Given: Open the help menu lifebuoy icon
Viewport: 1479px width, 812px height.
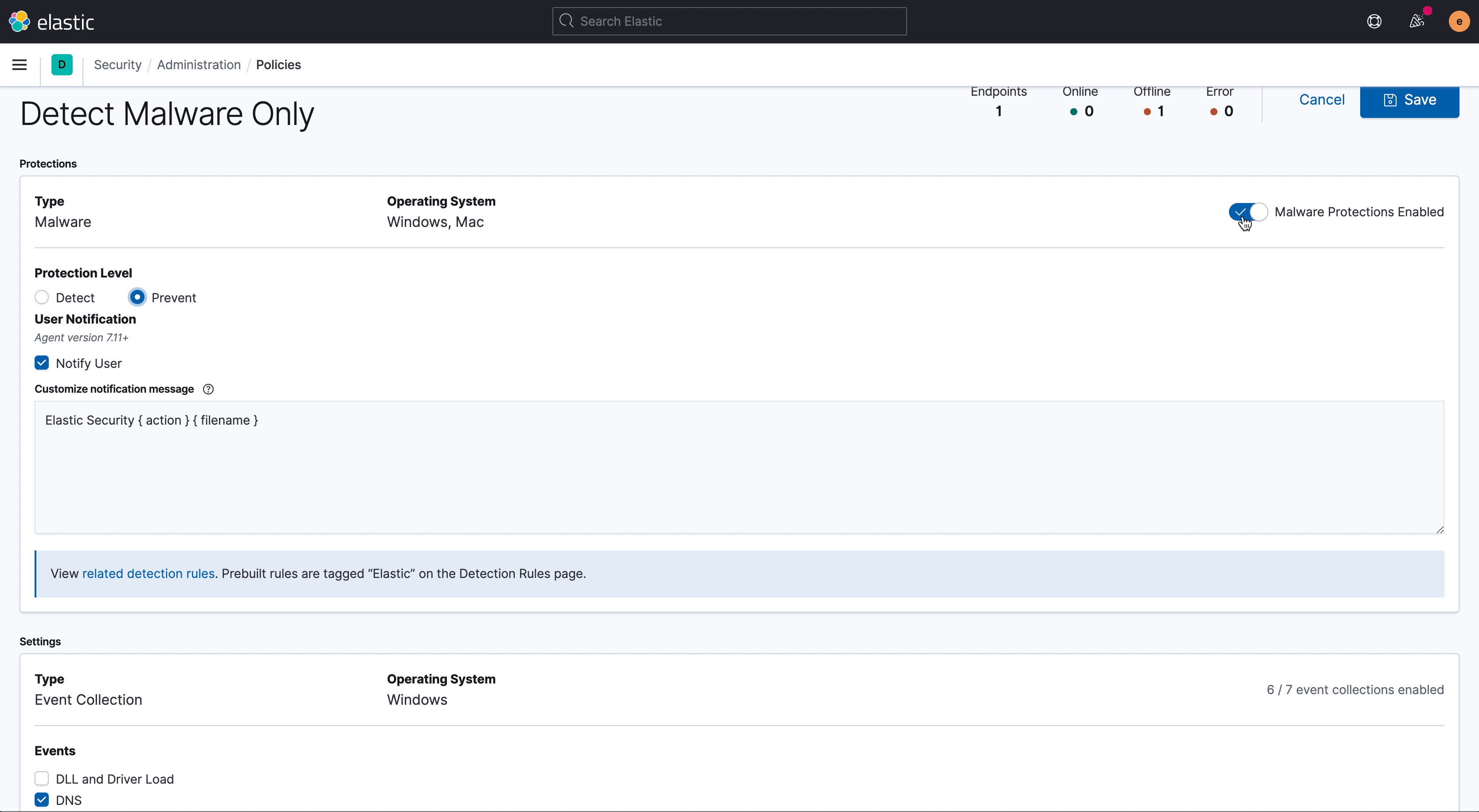Looking at the screenshot, I should 1374,21.
